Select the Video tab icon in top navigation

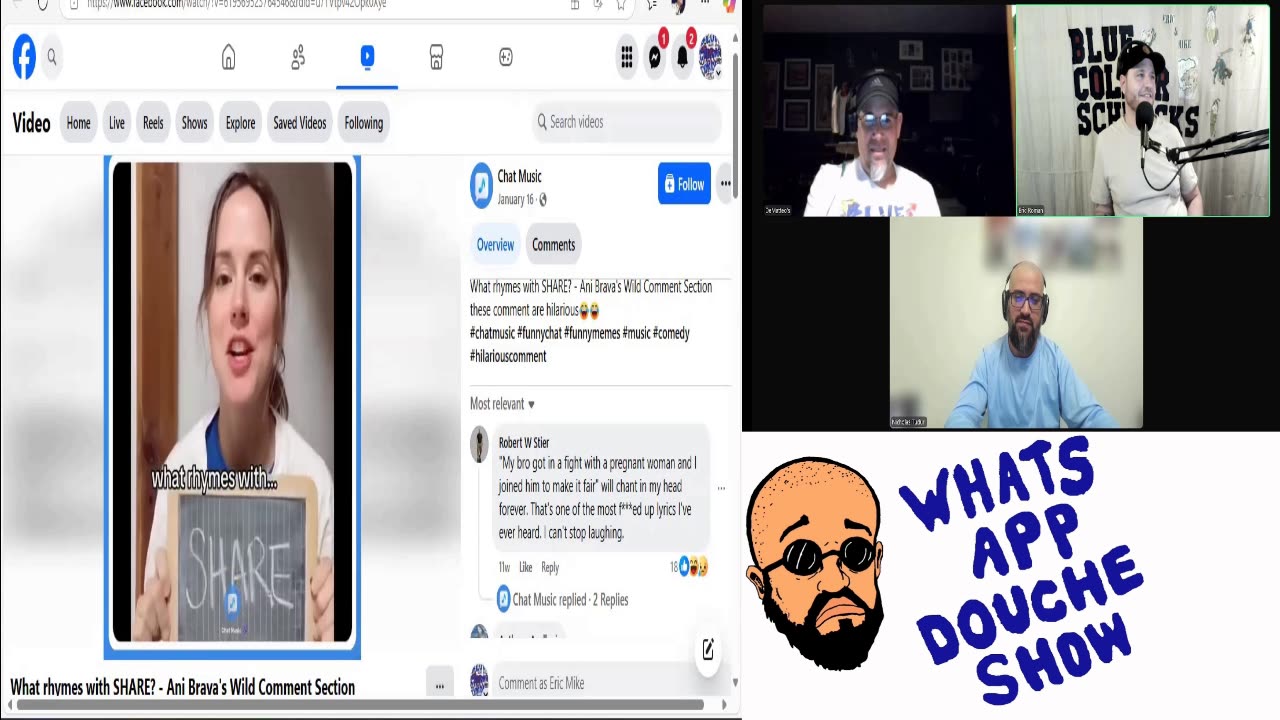[x=367, y=57]
